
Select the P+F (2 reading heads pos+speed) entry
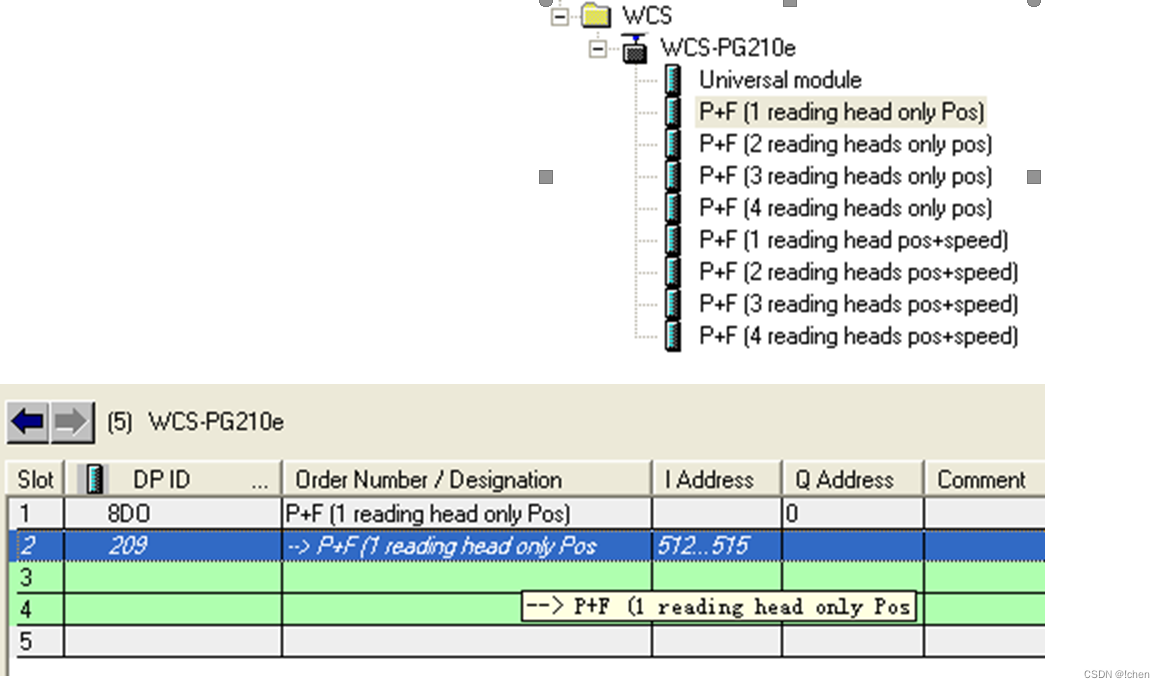point(857,272)
